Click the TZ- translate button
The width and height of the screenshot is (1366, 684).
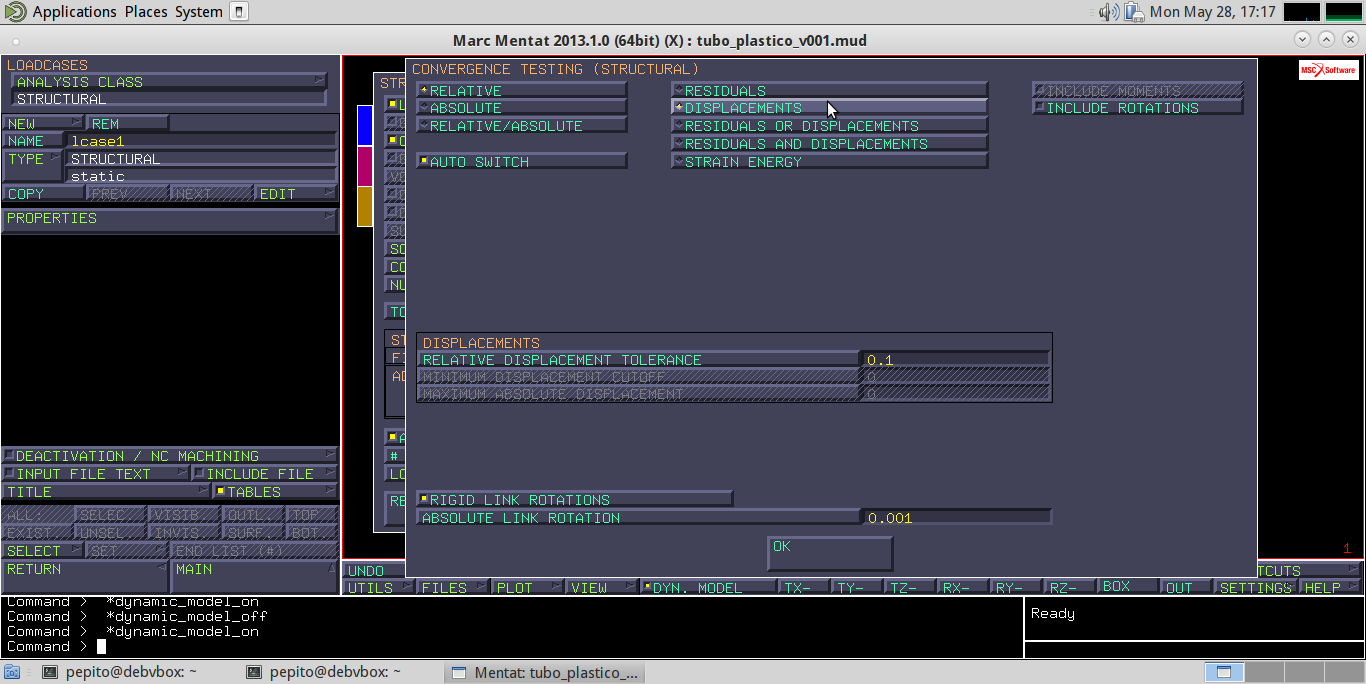[911, 588]
